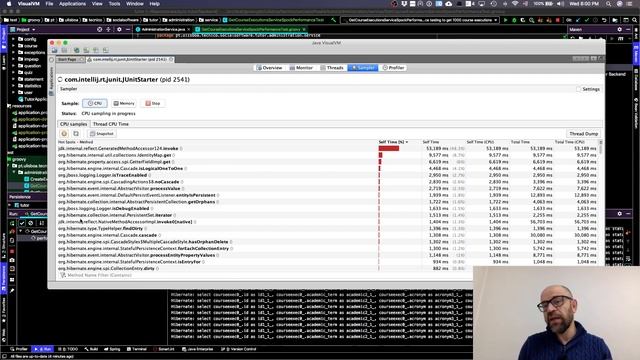Expand the question folder
Screen dimensions: 640x360
click(13, 66)
